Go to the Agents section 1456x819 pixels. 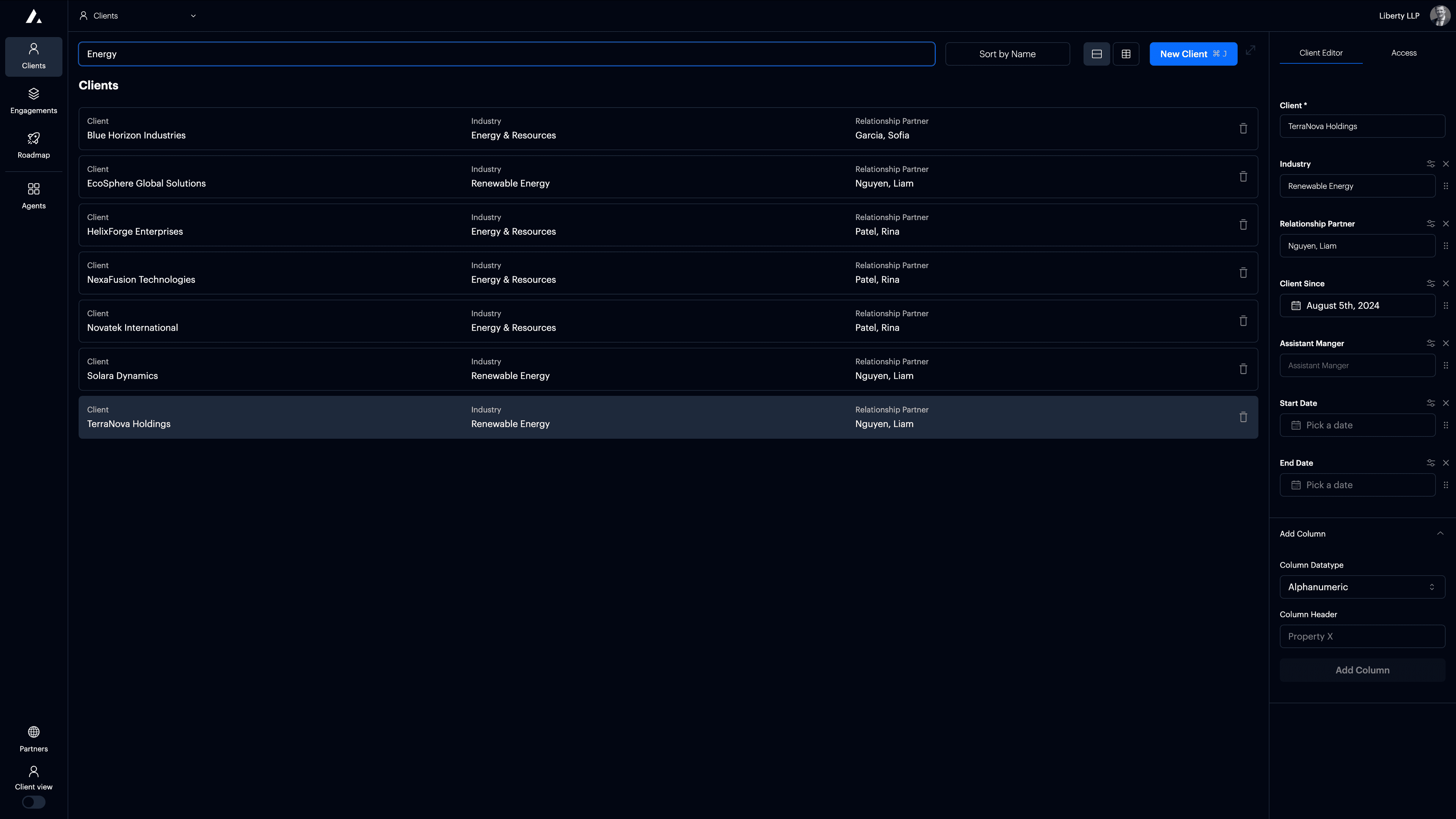(33, 196)
